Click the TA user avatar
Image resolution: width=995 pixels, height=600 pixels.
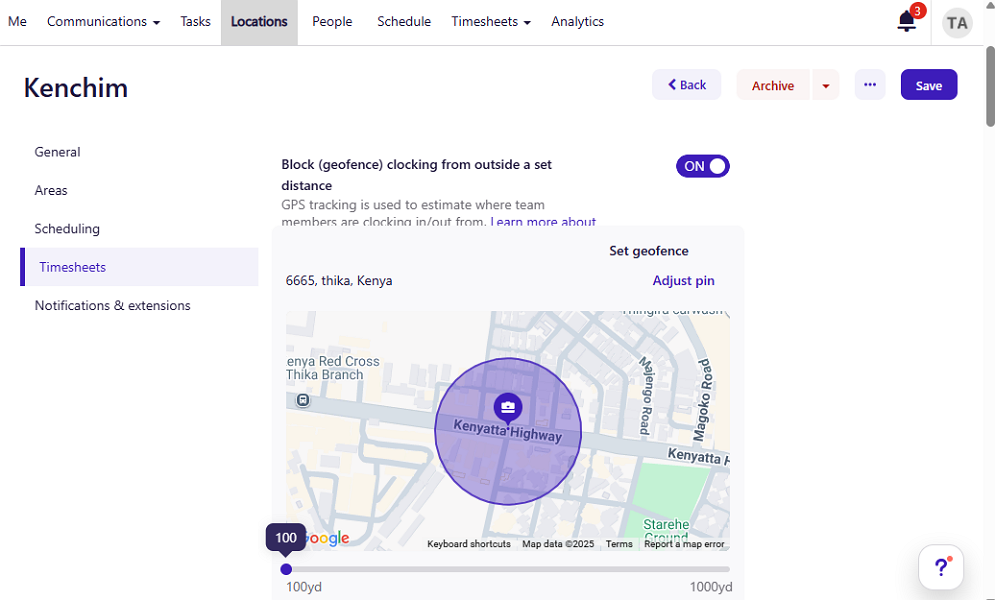957,23
